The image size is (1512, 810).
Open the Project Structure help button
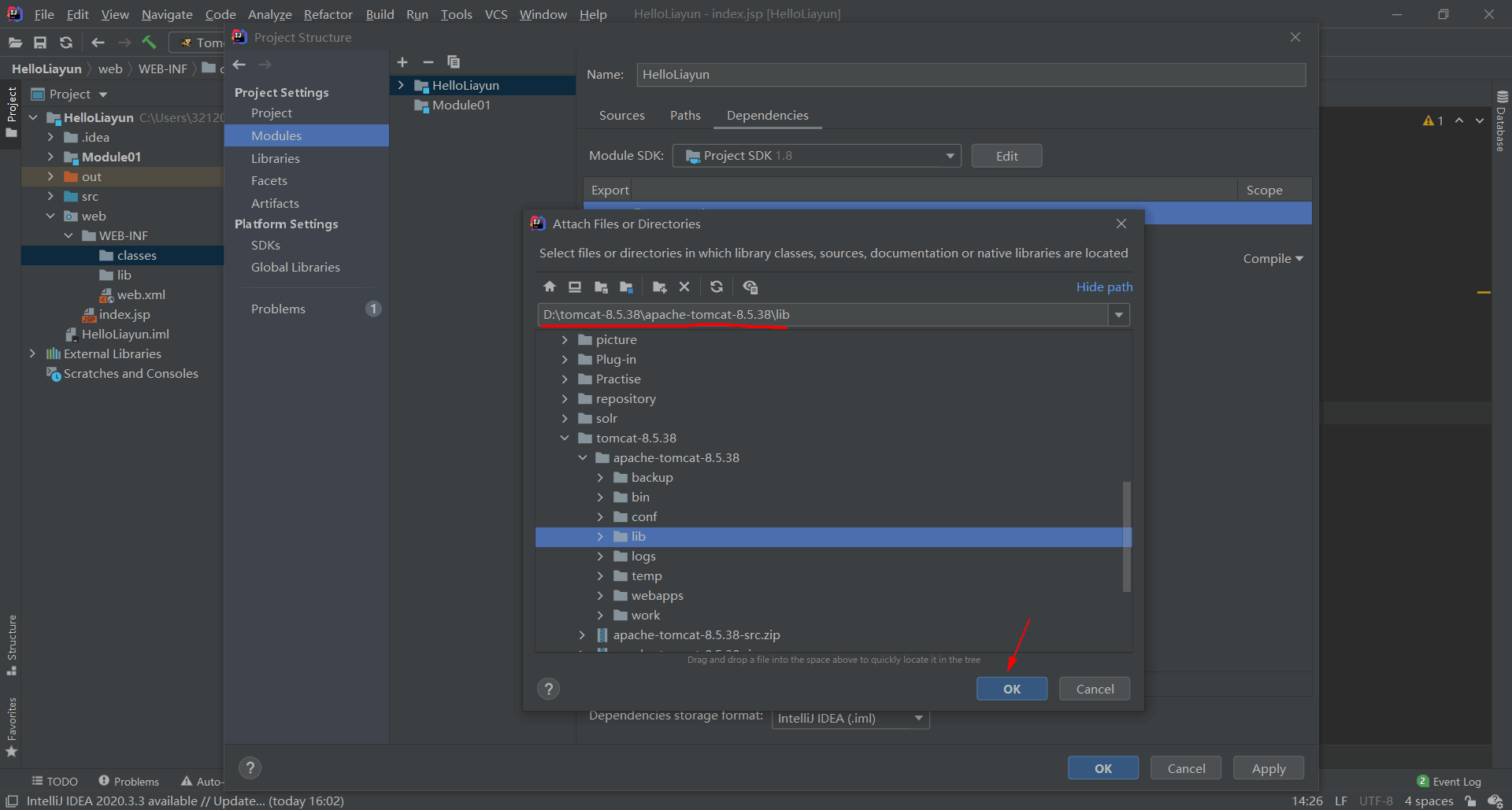[x=250, y=767]
